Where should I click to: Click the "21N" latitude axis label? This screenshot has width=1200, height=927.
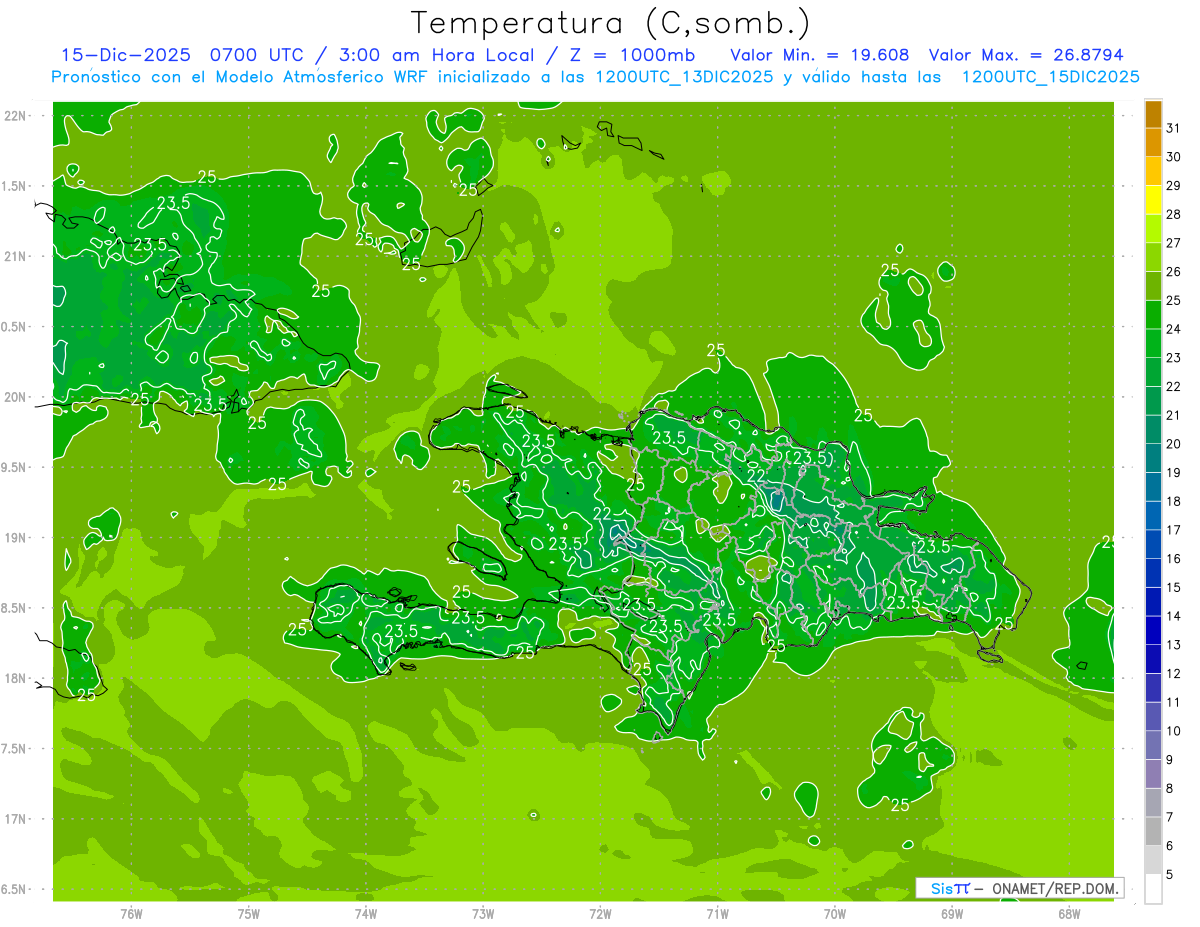coord(16,257)
